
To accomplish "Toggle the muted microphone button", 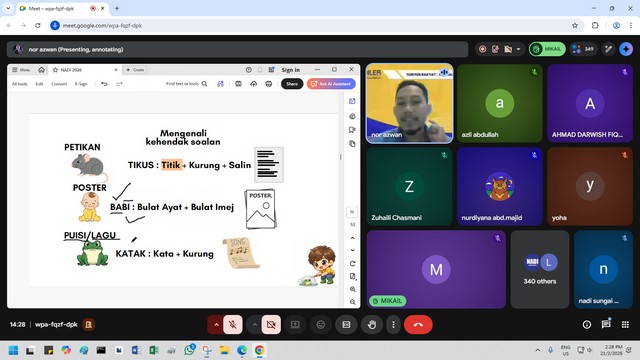I will click(x=233, y=324).
